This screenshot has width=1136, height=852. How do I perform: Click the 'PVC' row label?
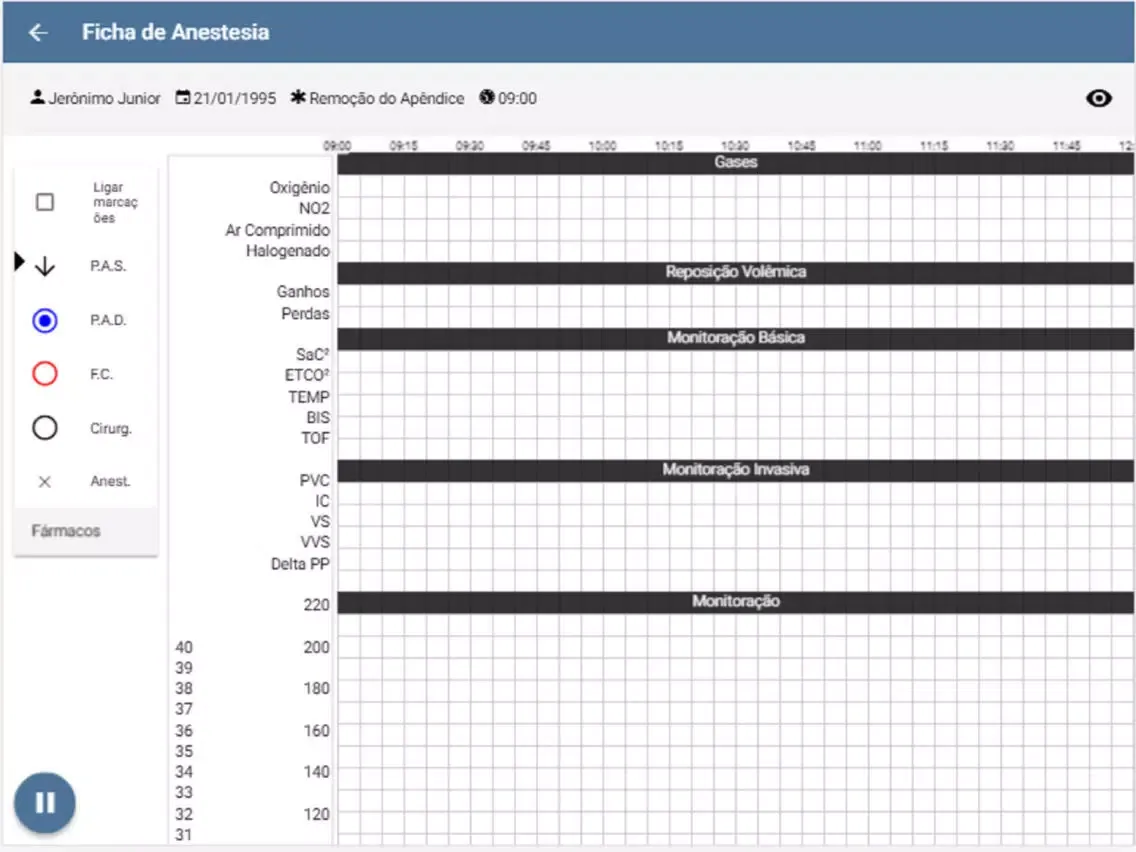[x=314, y=480]
